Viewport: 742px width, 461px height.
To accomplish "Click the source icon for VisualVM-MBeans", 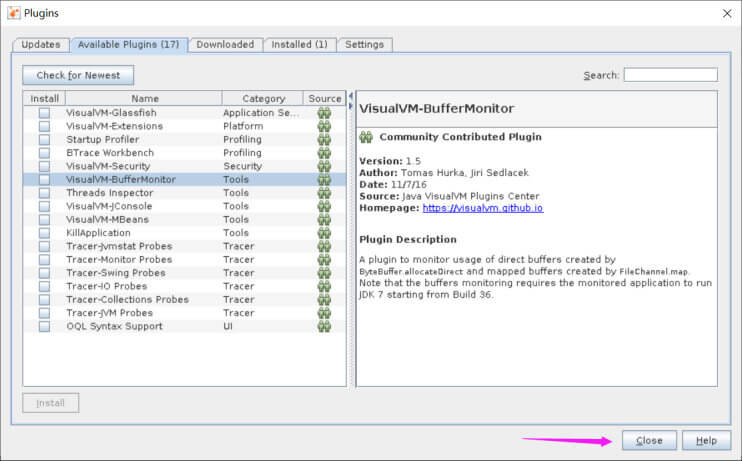I will click(x=324, y=219).
